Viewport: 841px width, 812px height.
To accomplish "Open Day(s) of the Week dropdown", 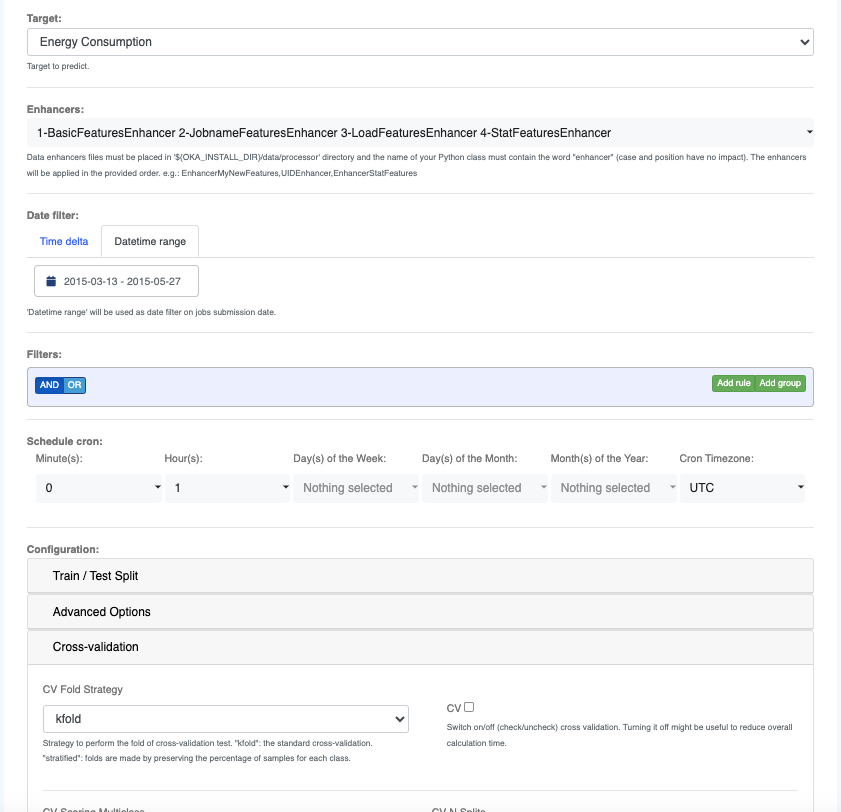I will point(356,488).
